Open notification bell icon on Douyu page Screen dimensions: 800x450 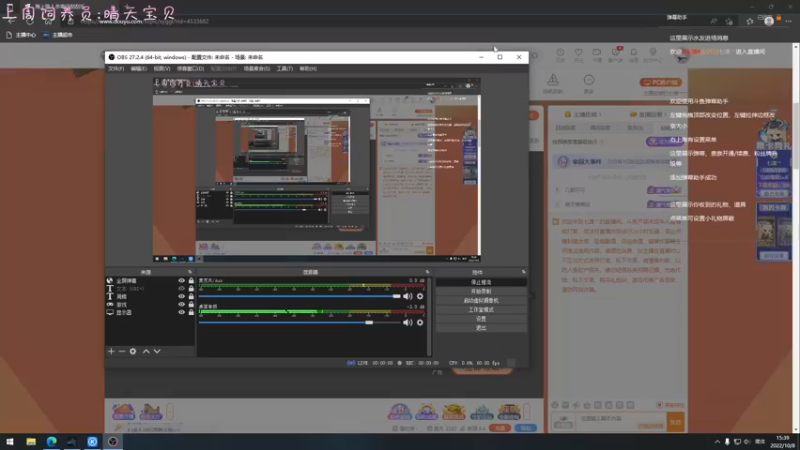[634, 53]
